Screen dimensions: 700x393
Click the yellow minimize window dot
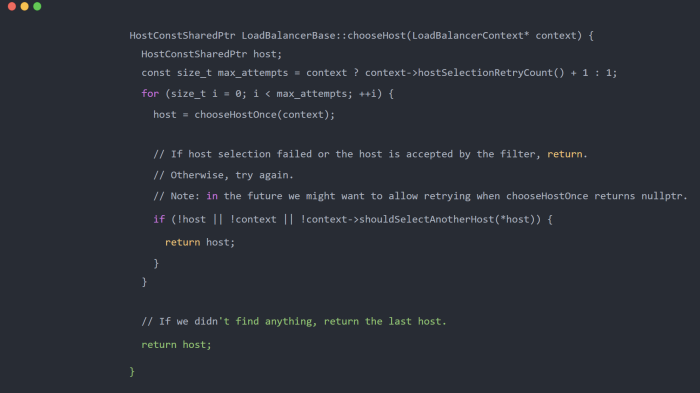tap(25, 6)
